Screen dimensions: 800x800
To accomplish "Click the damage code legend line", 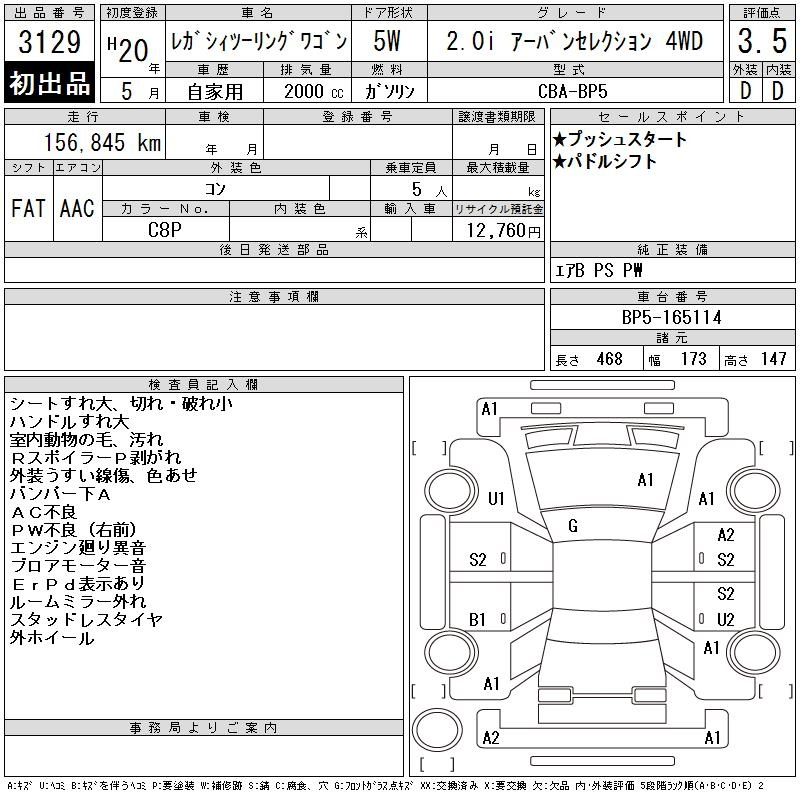I will [x=385, y=786].
